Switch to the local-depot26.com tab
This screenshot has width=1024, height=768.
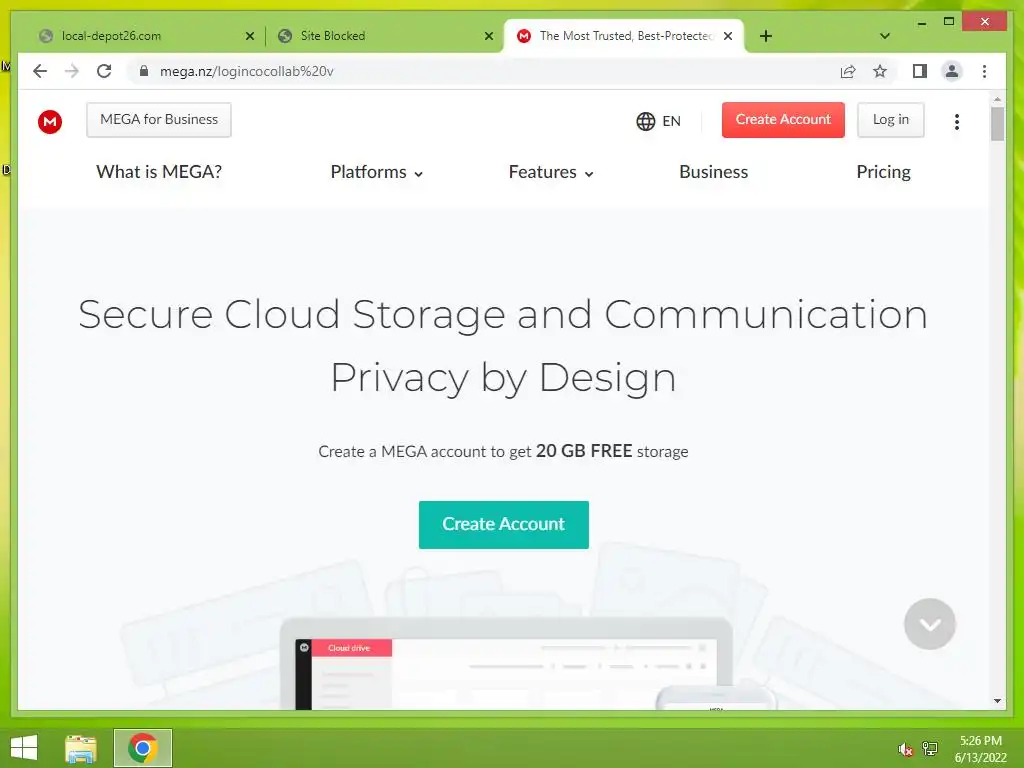point(140,36)
